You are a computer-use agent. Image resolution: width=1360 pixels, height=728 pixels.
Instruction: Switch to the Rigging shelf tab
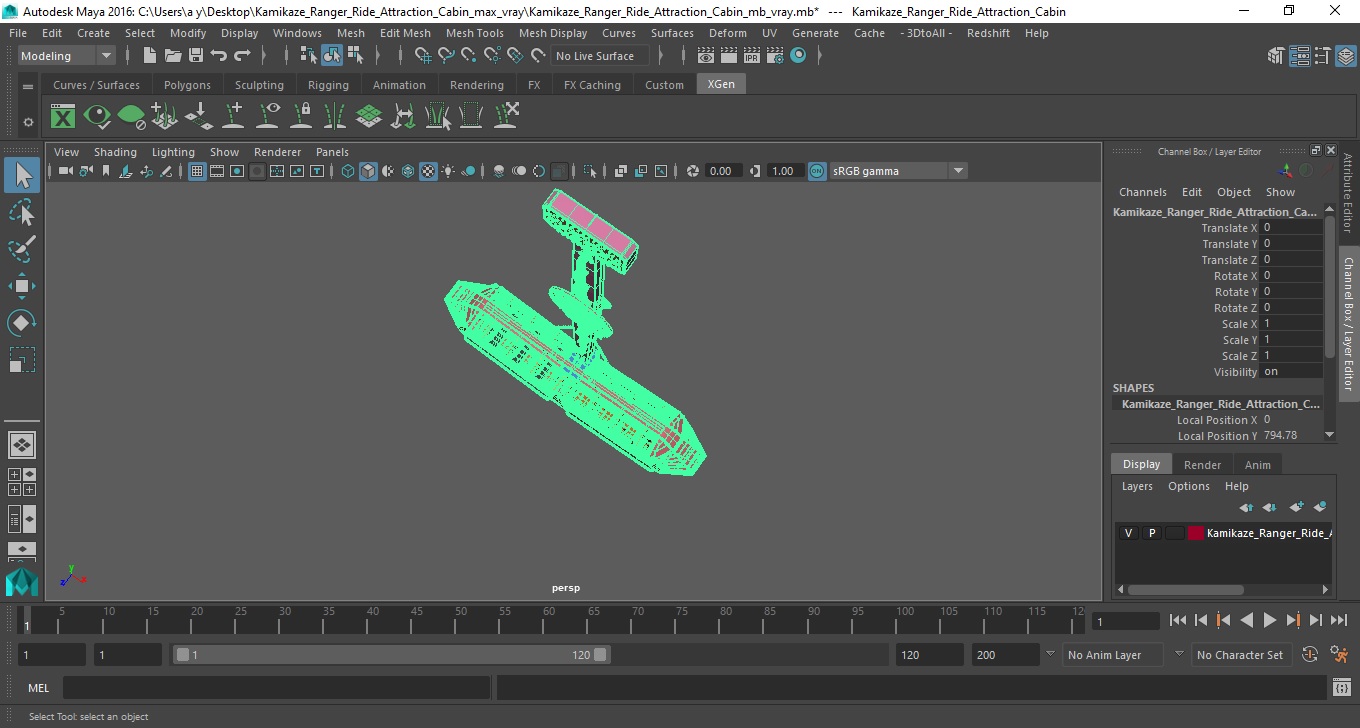328,85
